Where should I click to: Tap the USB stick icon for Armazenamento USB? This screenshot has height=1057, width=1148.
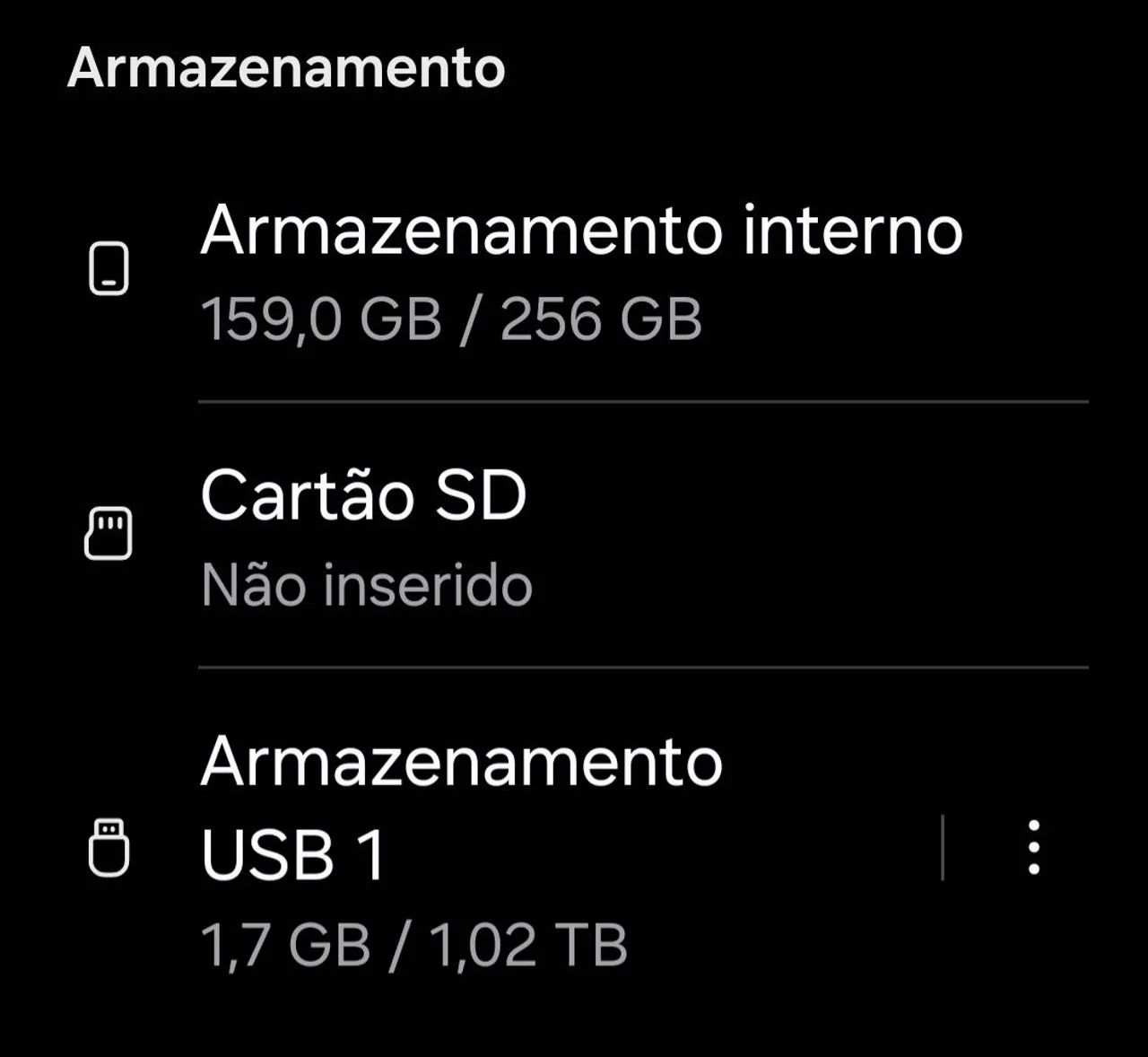point(108,848)
